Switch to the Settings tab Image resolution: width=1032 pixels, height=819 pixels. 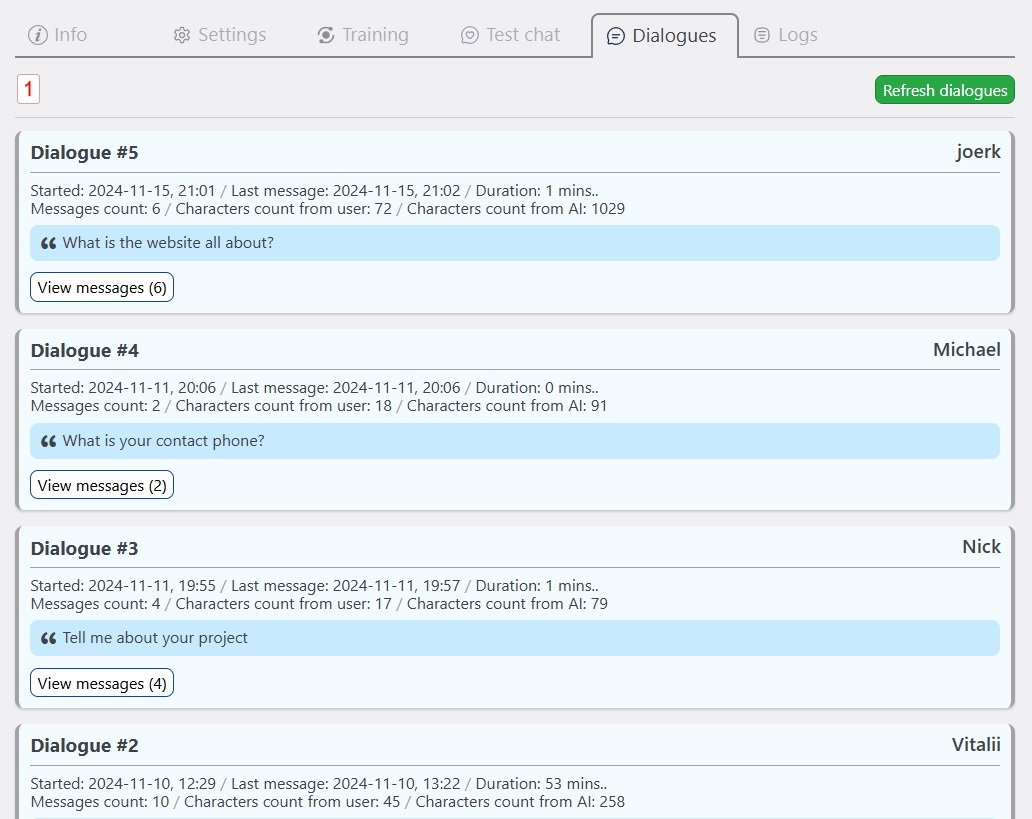tap(220, 35)
